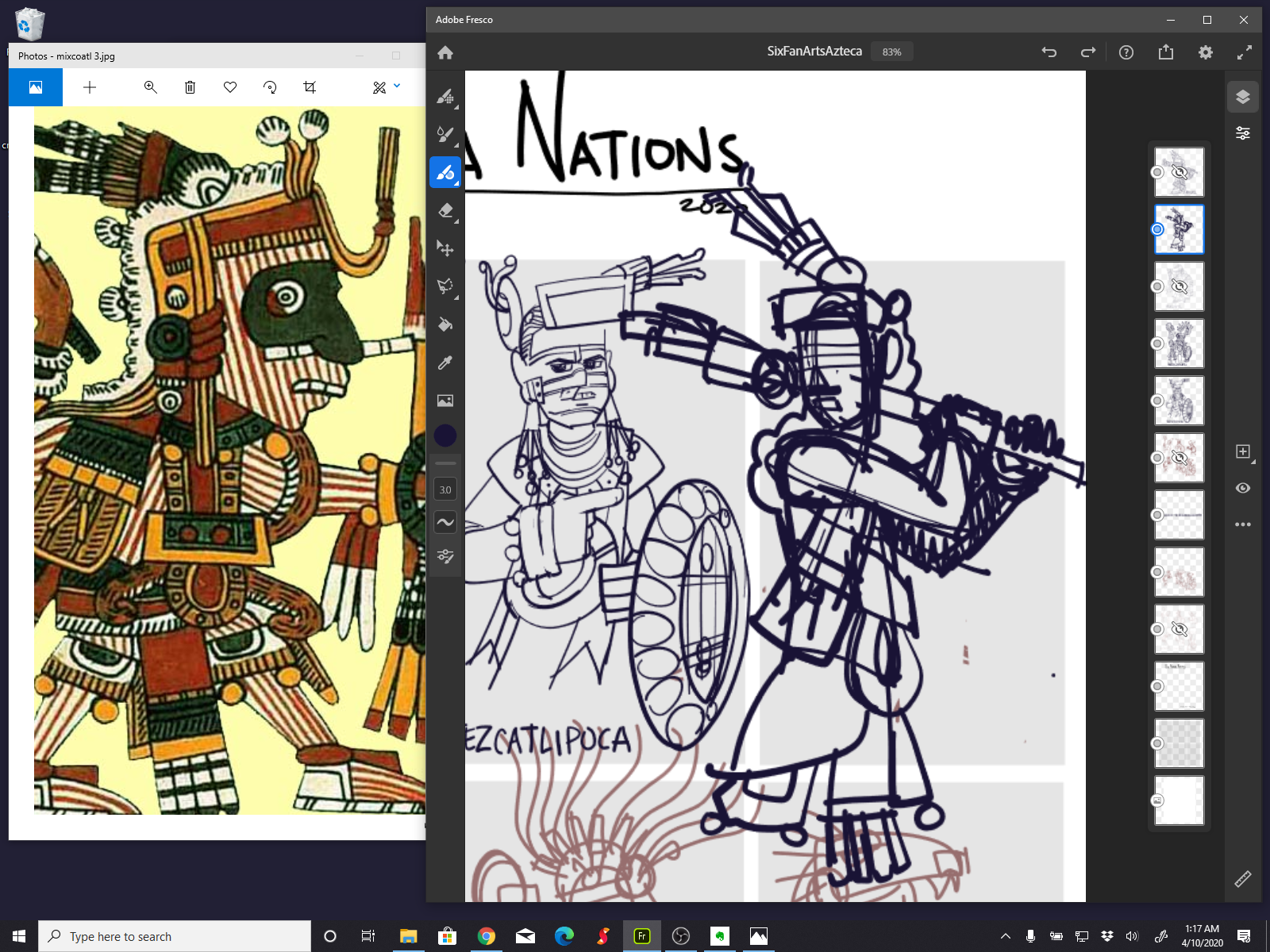Add a new layer
This screenshot has height=952, width=1270.
(1243, 451)
